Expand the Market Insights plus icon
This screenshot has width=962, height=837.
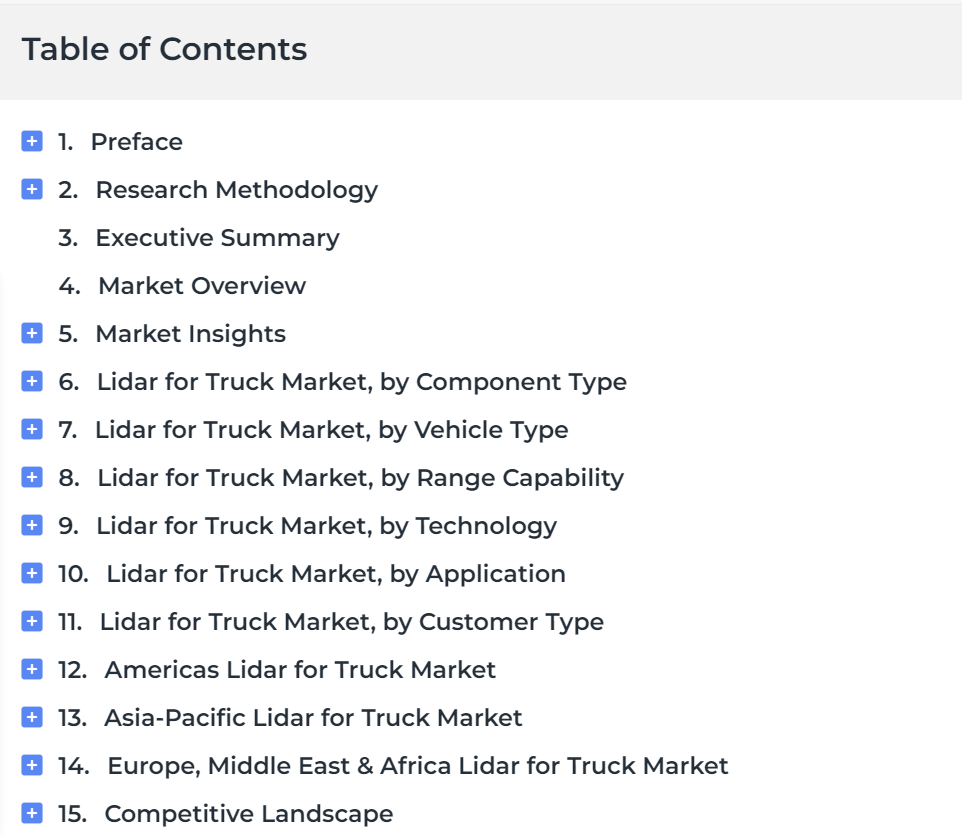coord(32,333)
